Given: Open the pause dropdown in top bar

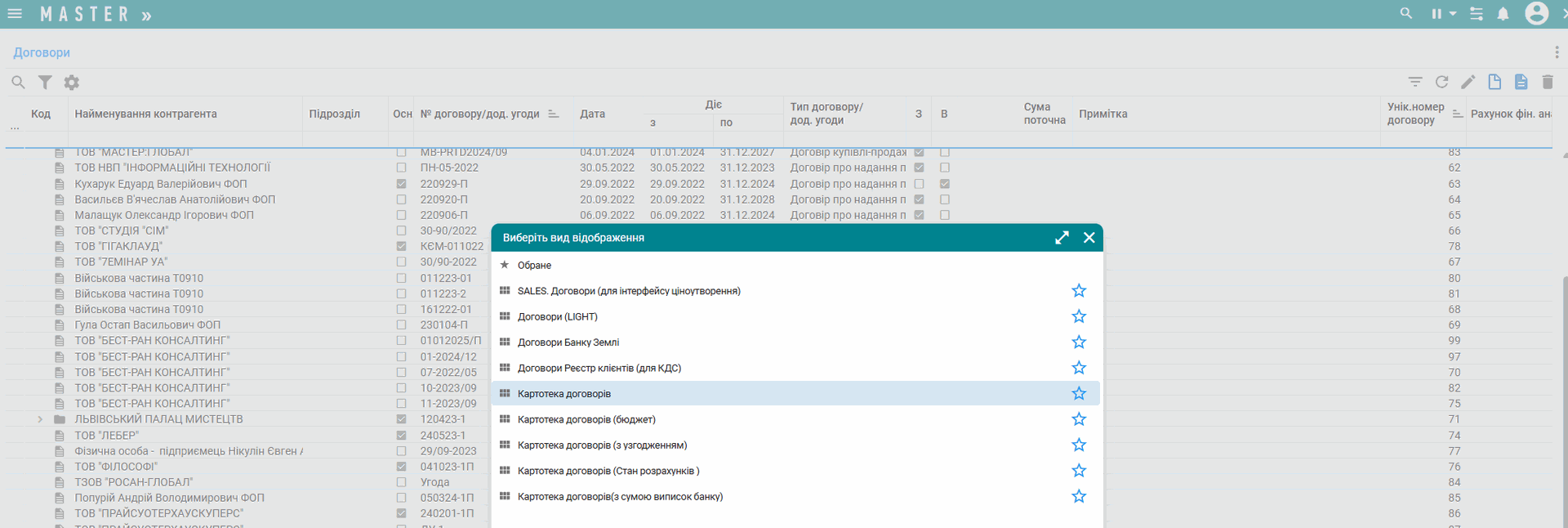Looking at the screenshot, I should [x=1443, y=14].
